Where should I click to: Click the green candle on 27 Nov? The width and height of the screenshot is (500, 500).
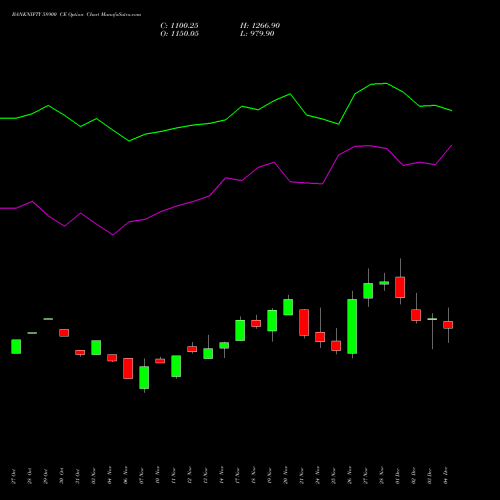pyautogui.click(x=368, y=291)
